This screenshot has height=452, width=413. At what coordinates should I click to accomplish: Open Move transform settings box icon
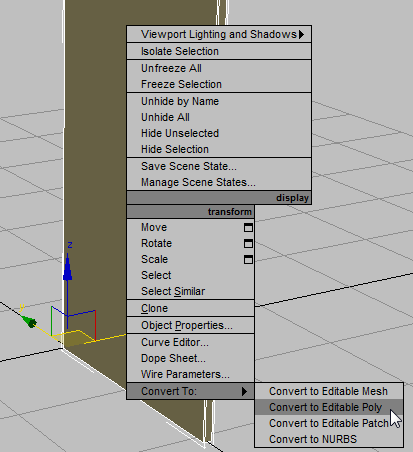point(248,228)
